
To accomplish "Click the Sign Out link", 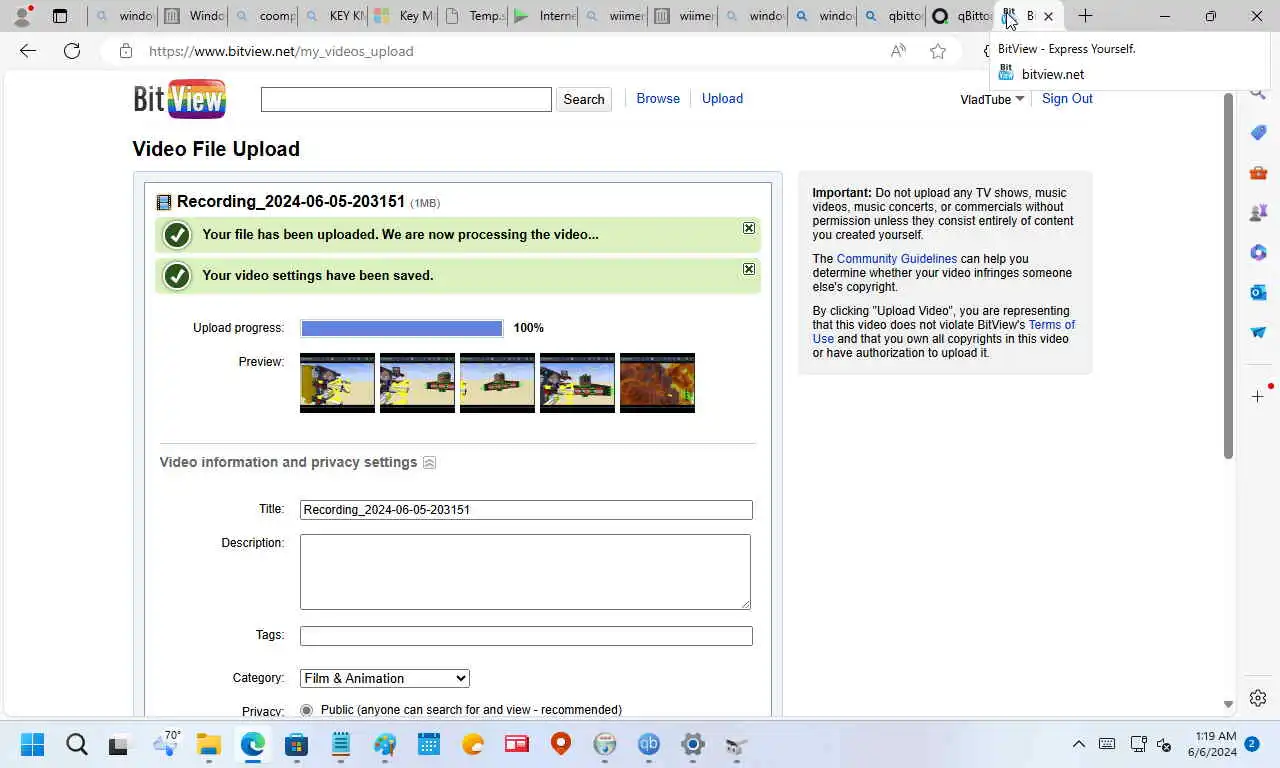I will point(1067,98).
